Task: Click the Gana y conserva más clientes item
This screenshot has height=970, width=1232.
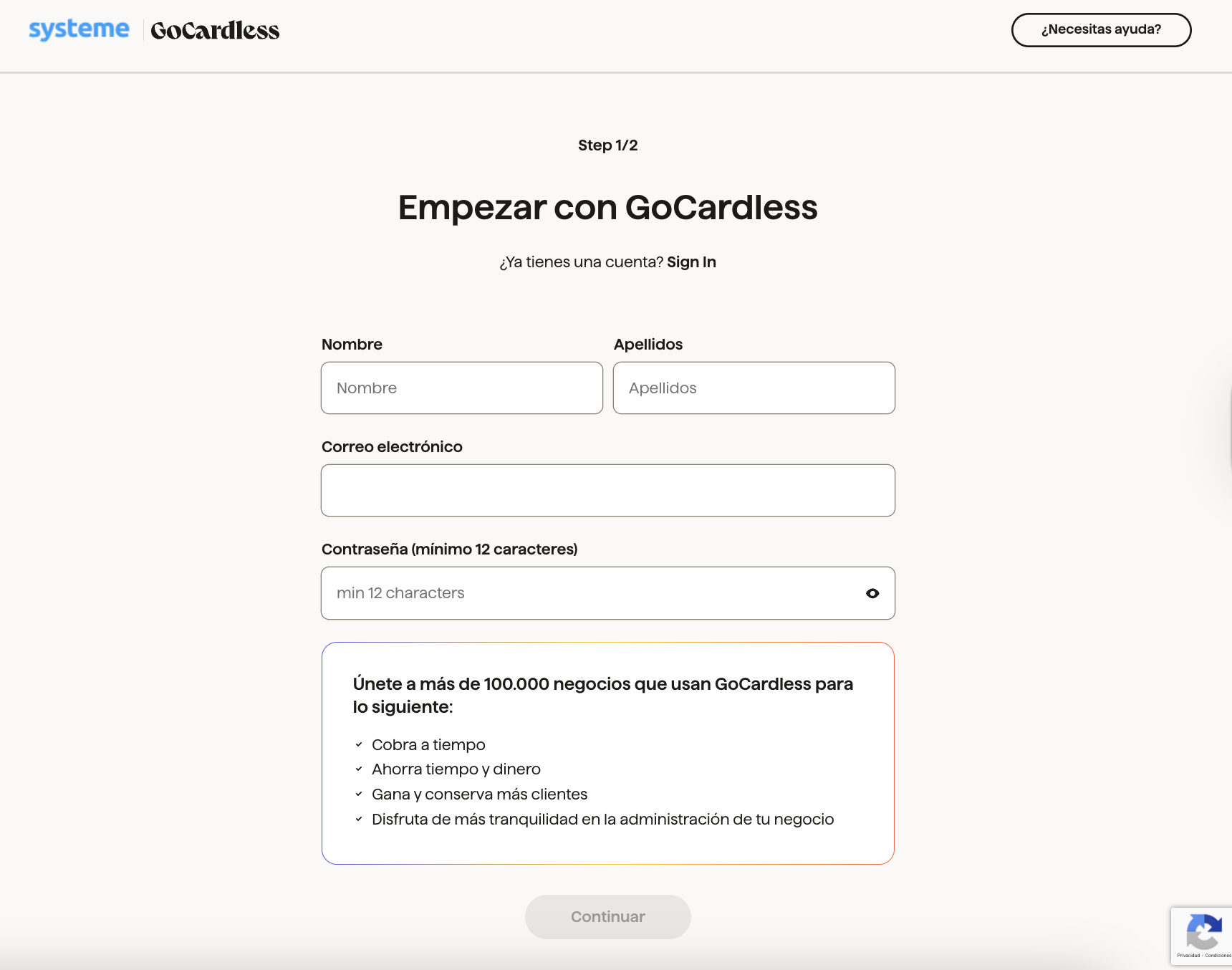Action: coord(479,794)
